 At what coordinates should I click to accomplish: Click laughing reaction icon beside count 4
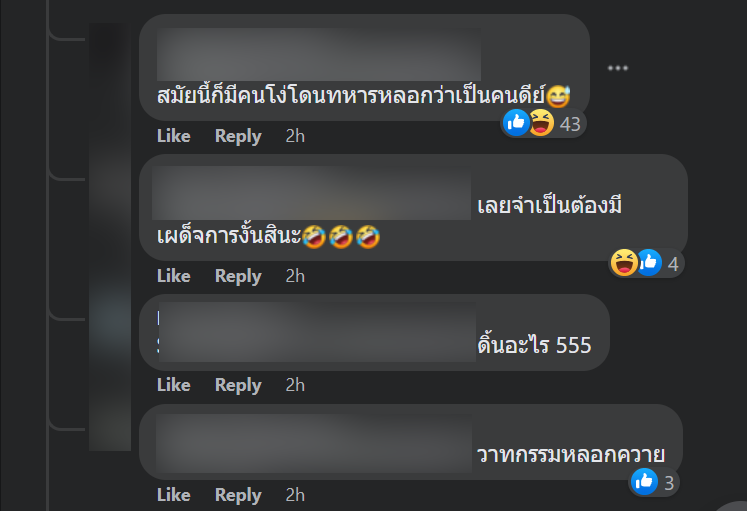[x=624, y=262]
